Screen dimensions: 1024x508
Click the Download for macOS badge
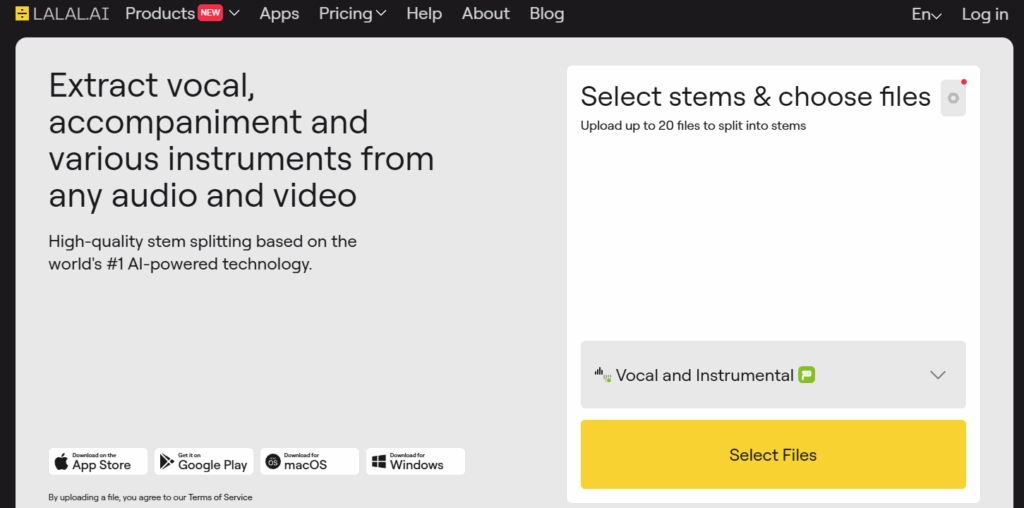click(310, 461)
